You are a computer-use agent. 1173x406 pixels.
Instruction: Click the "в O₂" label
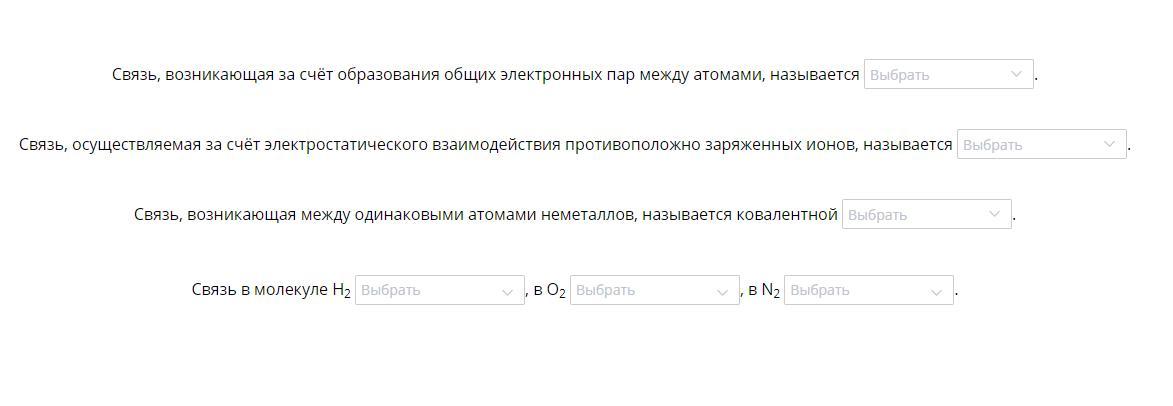(x=550, y=290)
